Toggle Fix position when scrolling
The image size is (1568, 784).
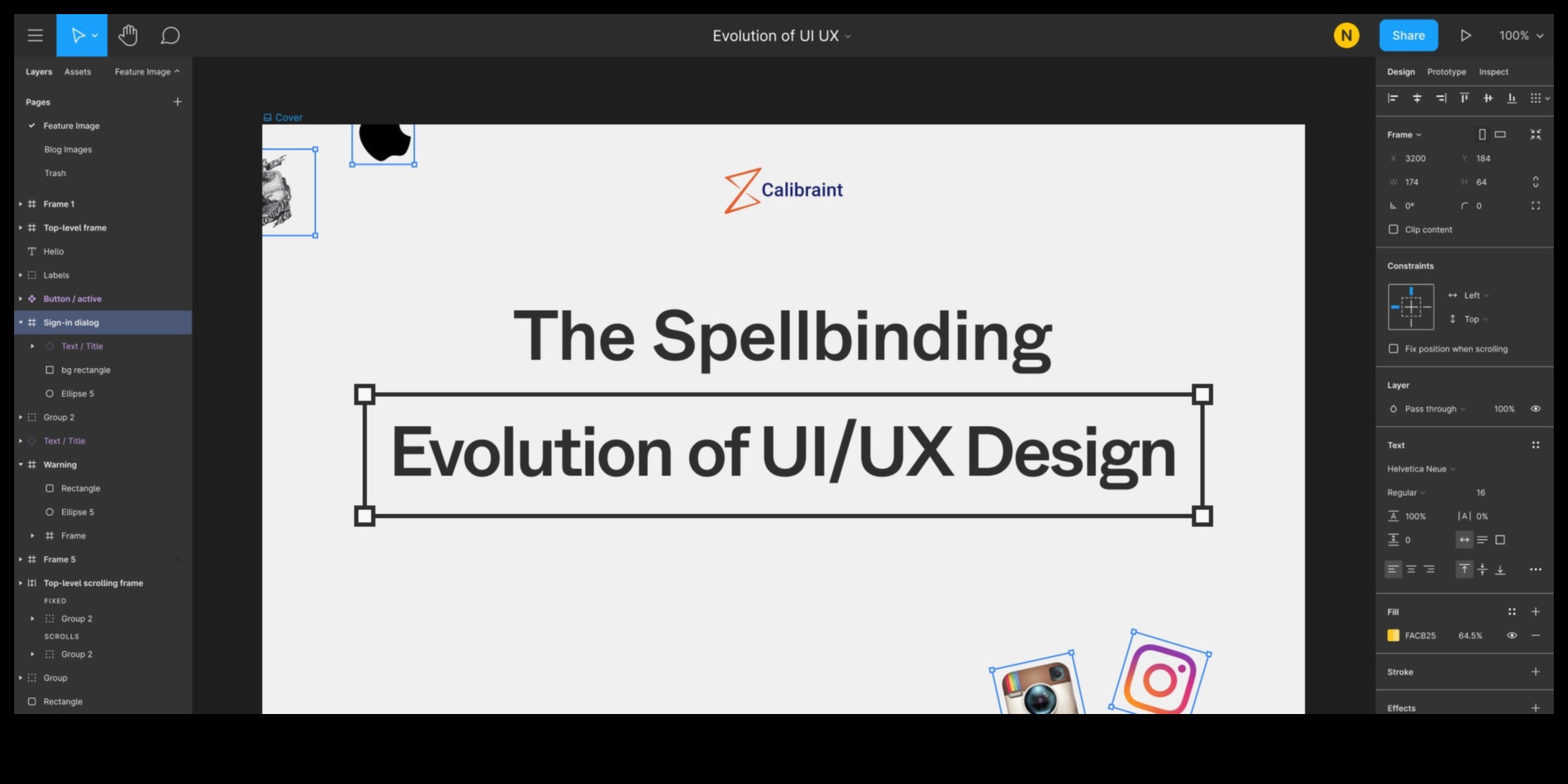coord(1392,348)
